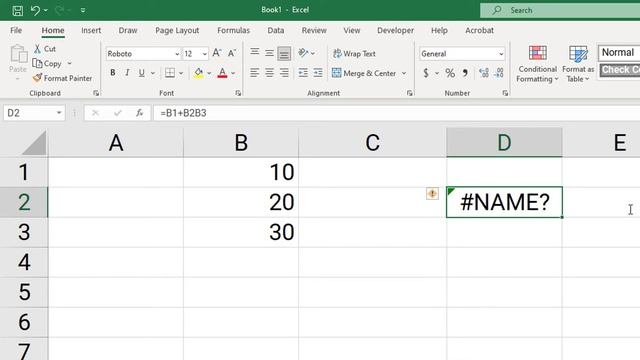Click Increase Indent icon
The height and width of the screenshot is (360, 640).
pos(318,73)
